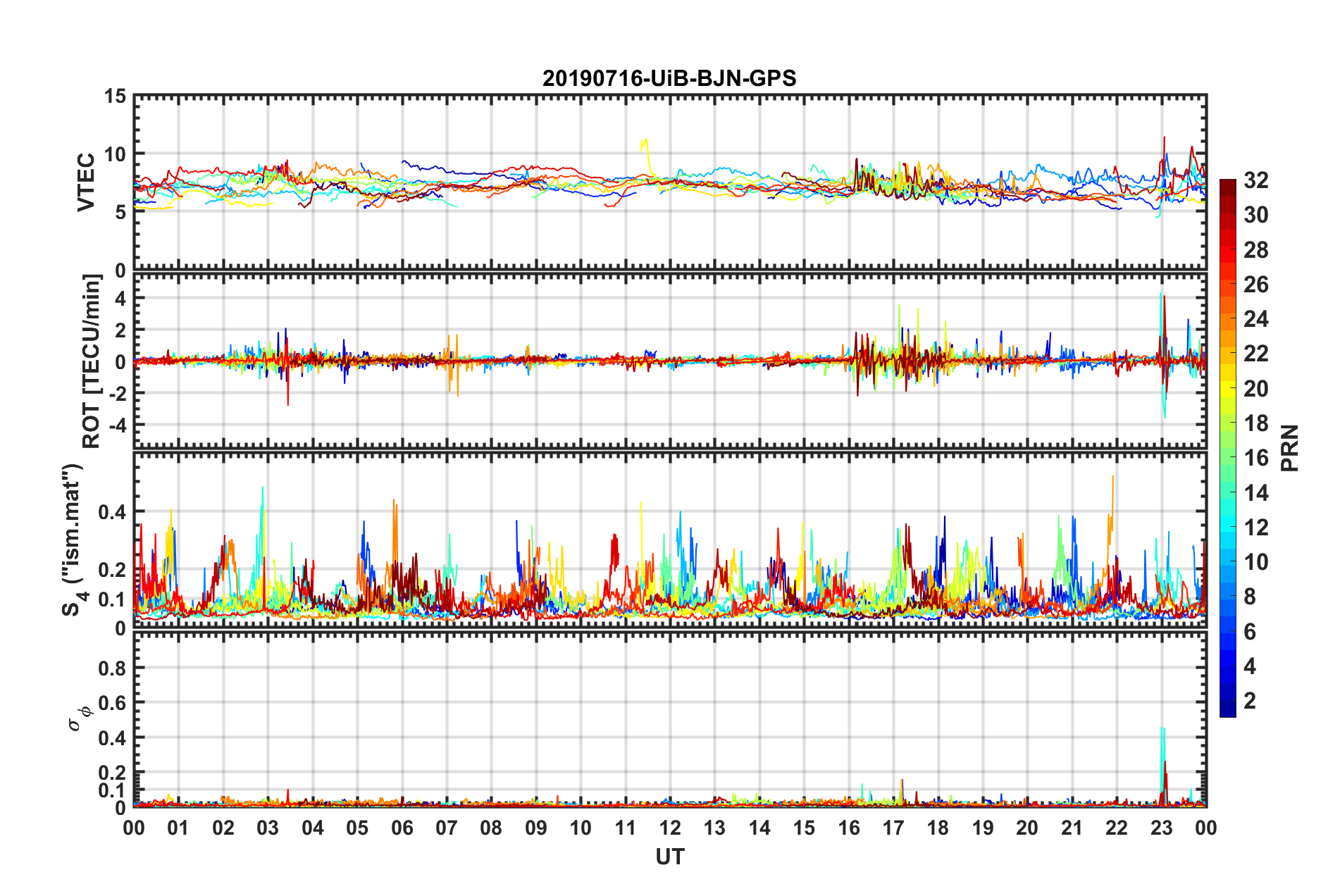This screenshot has height=896, width=1340.
Task: Click the PRN color scale bar
Action: point(1228,449)
